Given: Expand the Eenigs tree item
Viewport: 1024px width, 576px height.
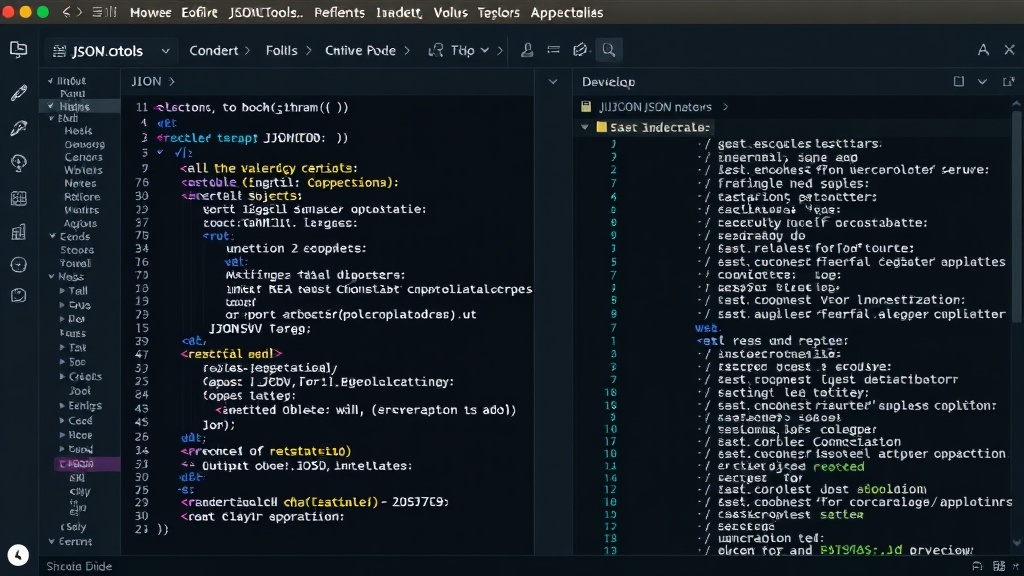Looking at the screenshot, I should [x=62, y=405].
